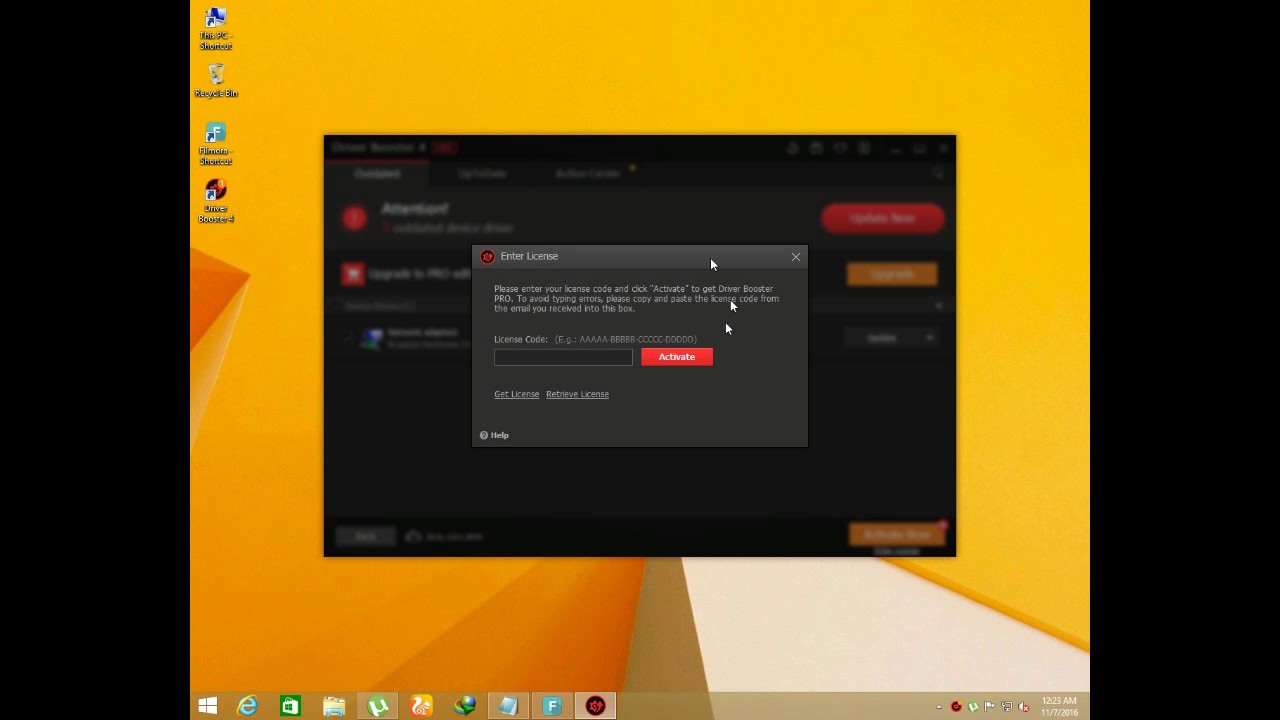Click uTorrent system tray icon

point(973,707)
